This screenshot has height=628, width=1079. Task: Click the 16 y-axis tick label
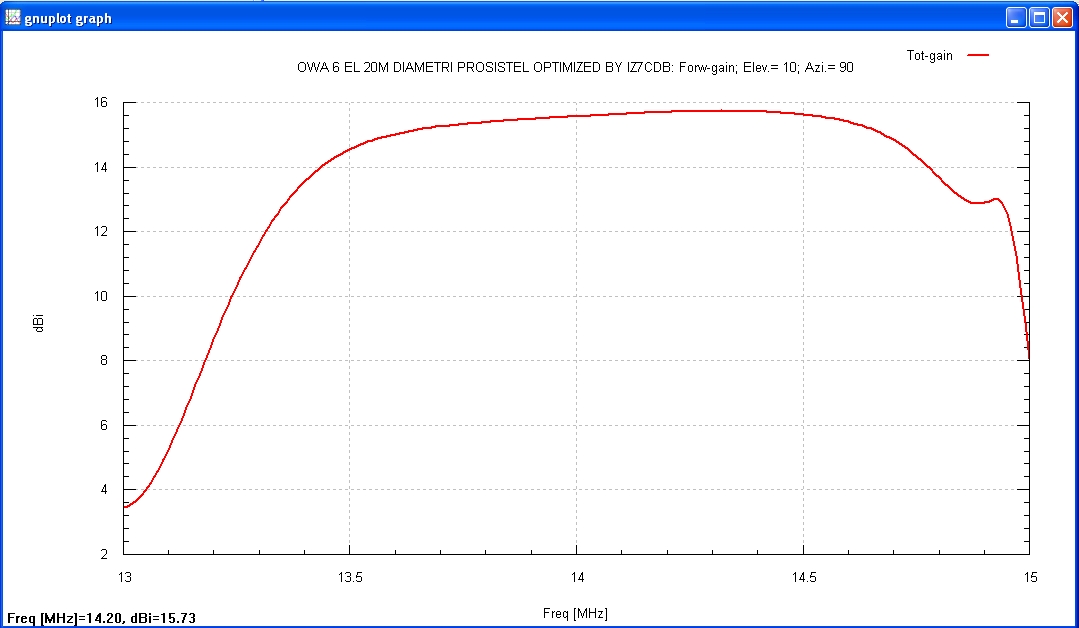click(x=100, y=102)
